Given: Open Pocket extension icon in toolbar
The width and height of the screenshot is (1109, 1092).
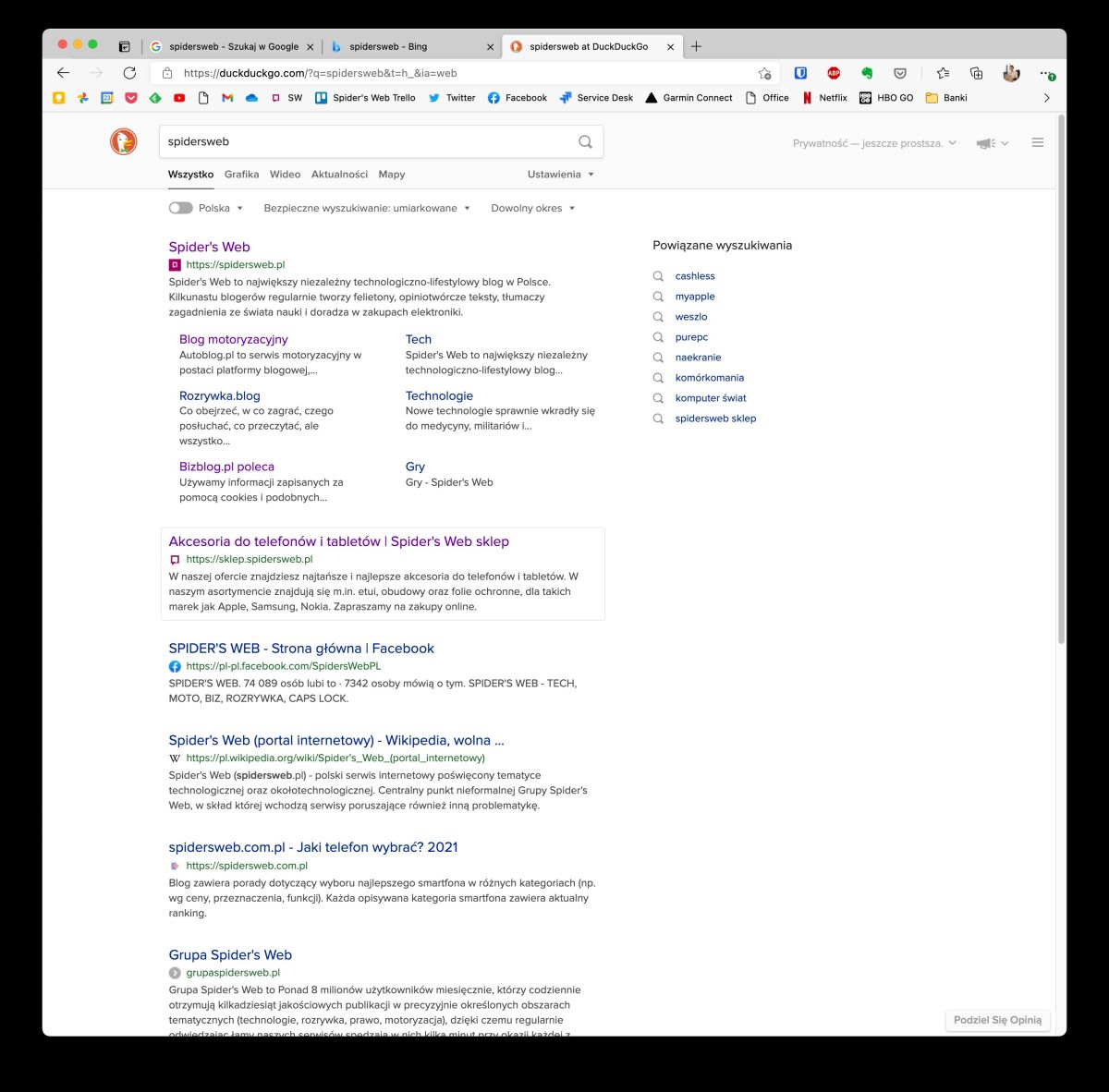Looking at the screenshot, I should pyautogui.click(x=900, y=73).
